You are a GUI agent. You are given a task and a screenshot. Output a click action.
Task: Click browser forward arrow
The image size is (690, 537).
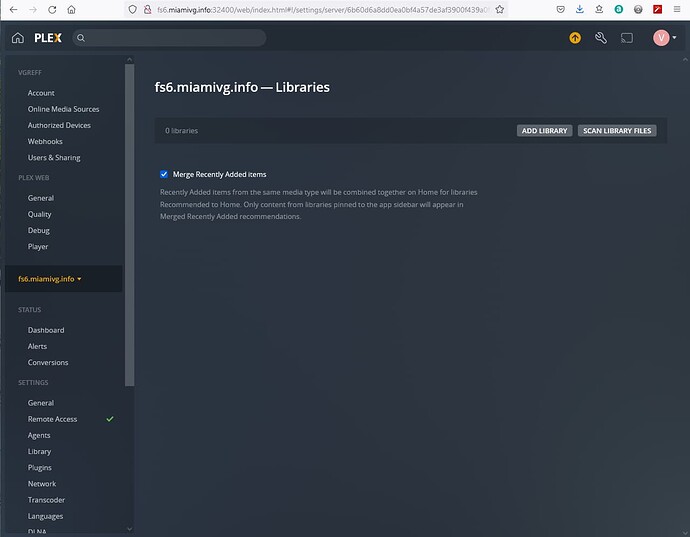coord(33,9)
